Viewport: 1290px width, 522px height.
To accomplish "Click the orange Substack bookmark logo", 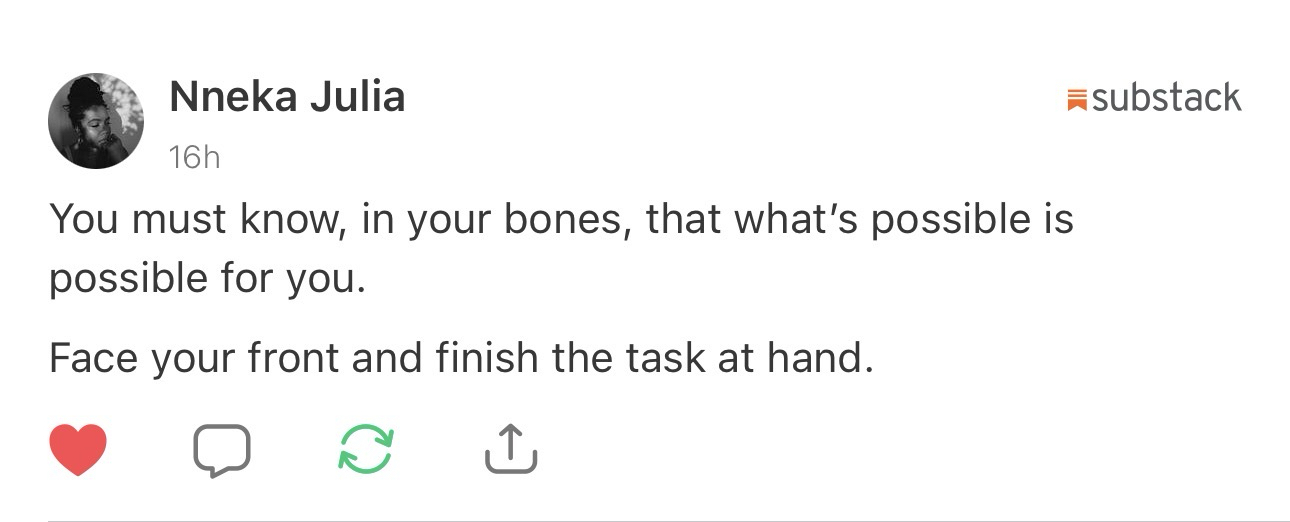I will [1077, 99].
